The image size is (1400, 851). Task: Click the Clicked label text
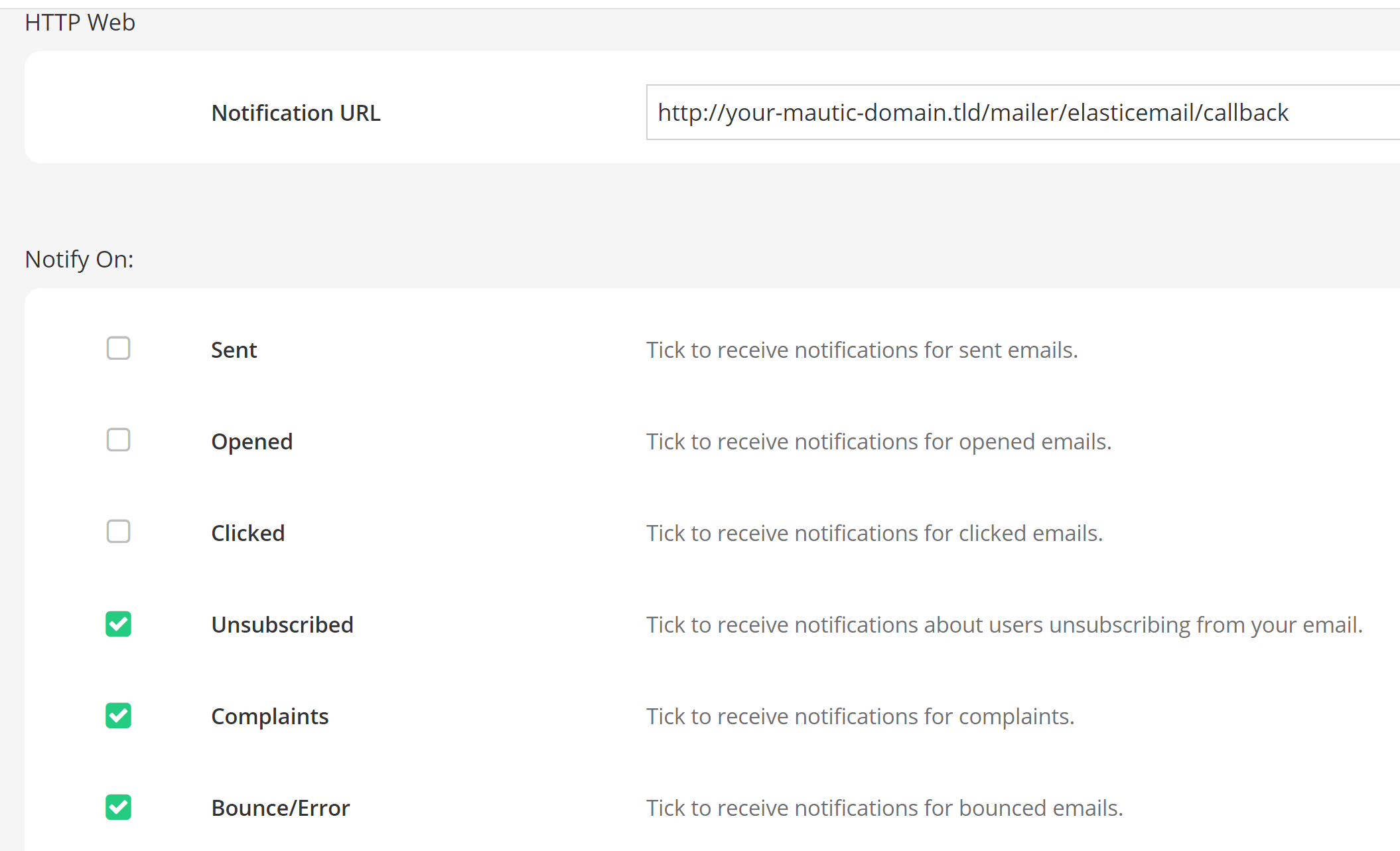pyautogui.click(x=247, y=532)
